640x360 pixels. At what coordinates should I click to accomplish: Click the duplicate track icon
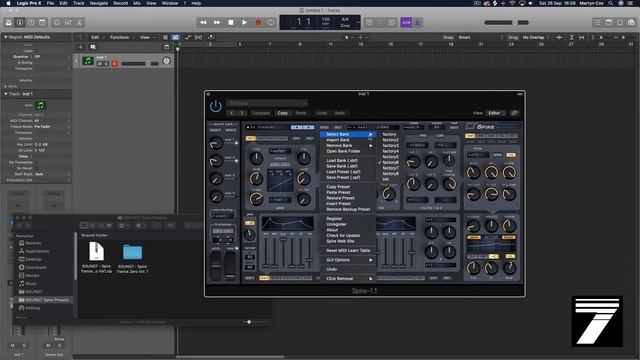click(x=93, y=47)
